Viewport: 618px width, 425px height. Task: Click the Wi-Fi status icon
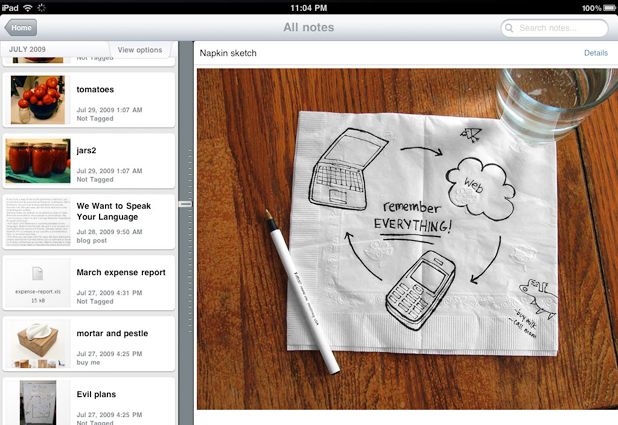[28, 7]
